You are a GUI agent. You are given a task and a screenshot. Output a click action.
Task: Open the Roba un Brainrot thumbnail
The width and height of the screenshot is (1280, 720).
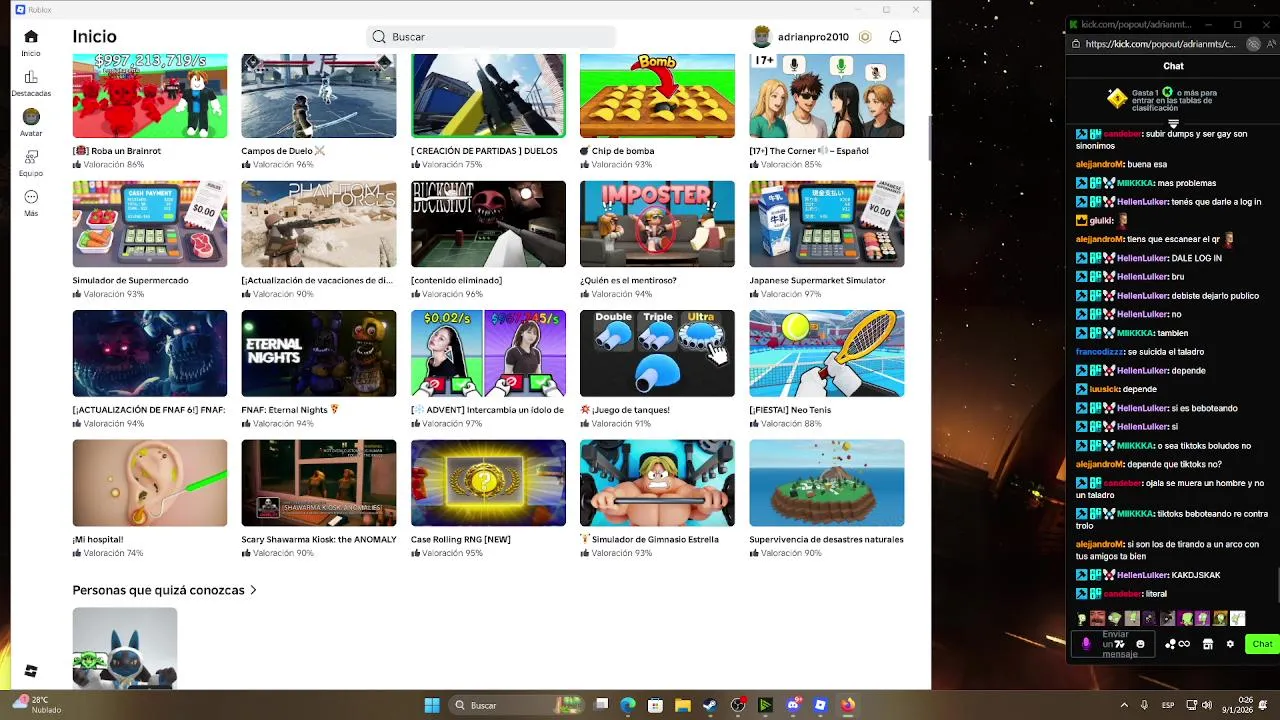tap(150, 96)
